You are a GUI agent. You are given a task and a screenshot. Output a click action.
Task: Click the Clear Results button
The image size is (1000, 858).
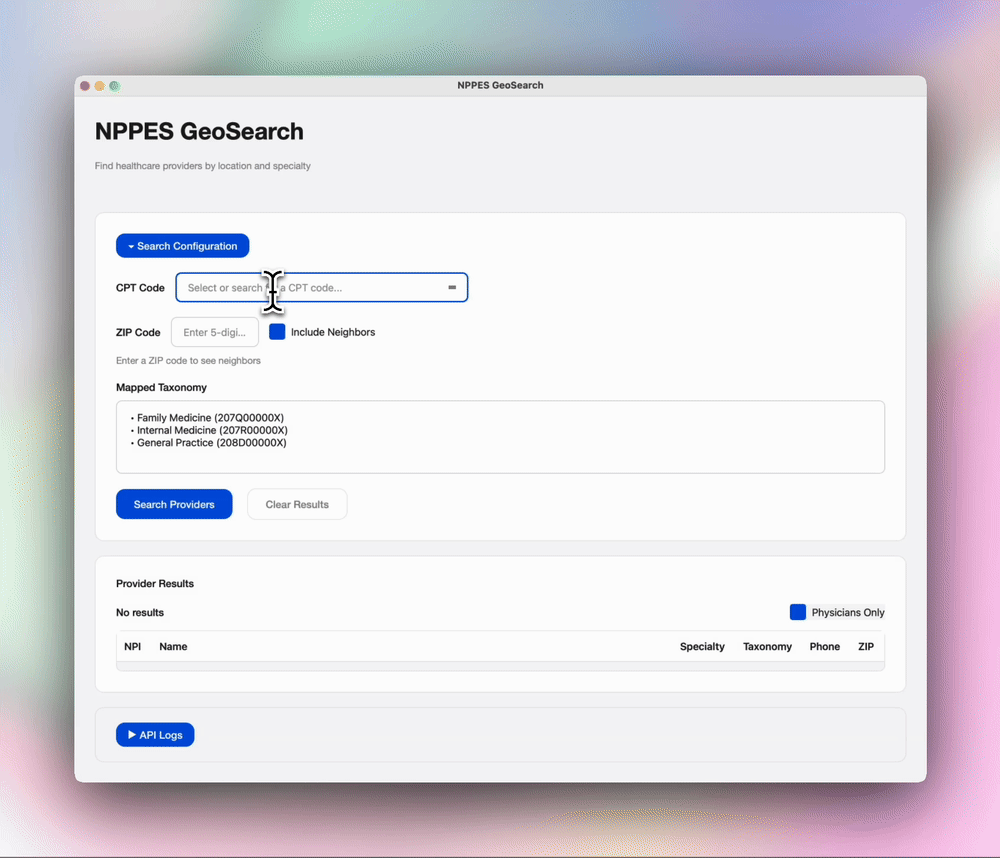[296, 503]
